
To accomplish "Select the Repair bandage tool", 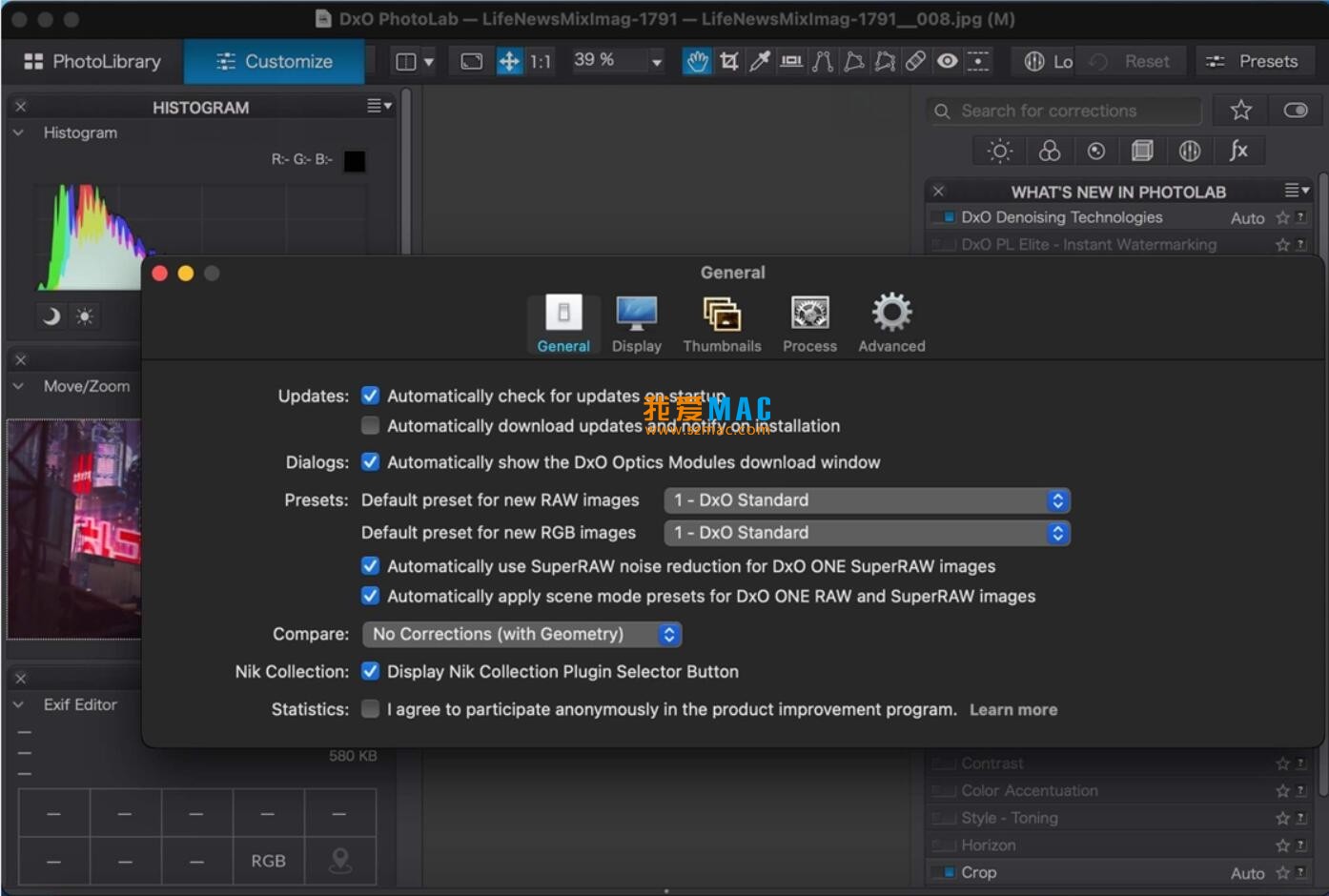I will coord(915,61).
